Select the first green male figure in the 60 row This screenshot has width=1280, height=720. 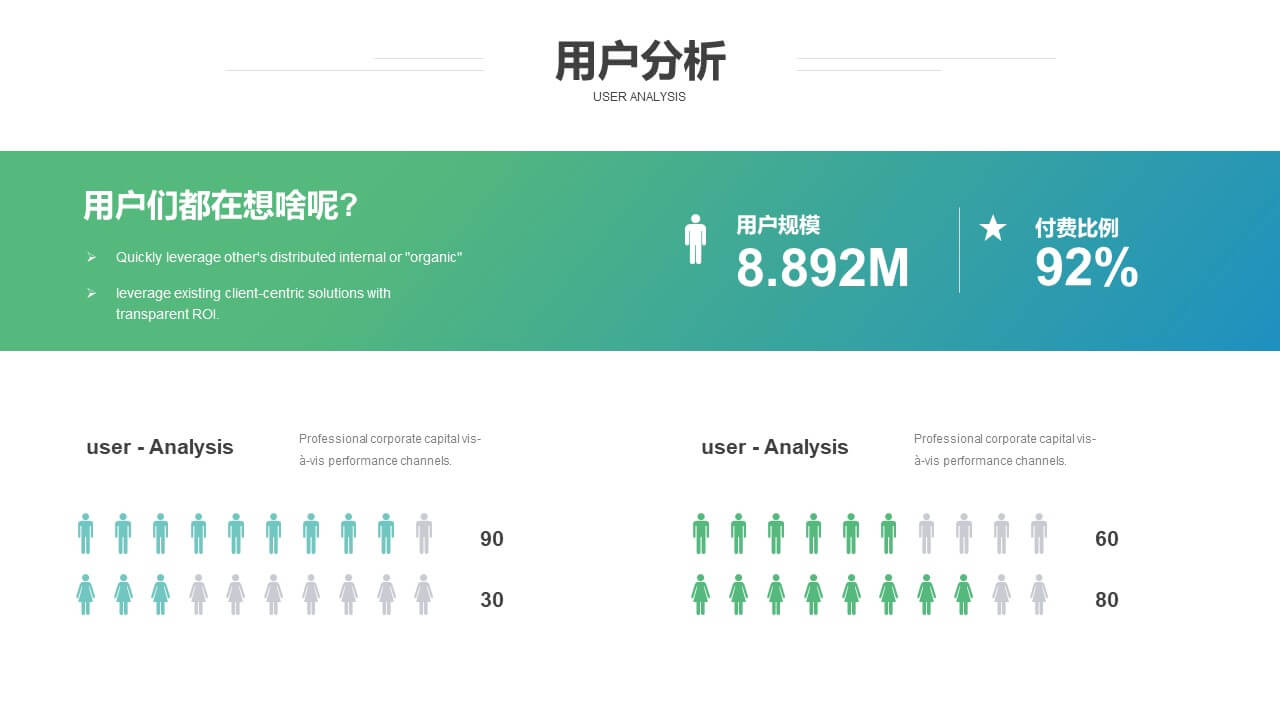click(701, 534)
